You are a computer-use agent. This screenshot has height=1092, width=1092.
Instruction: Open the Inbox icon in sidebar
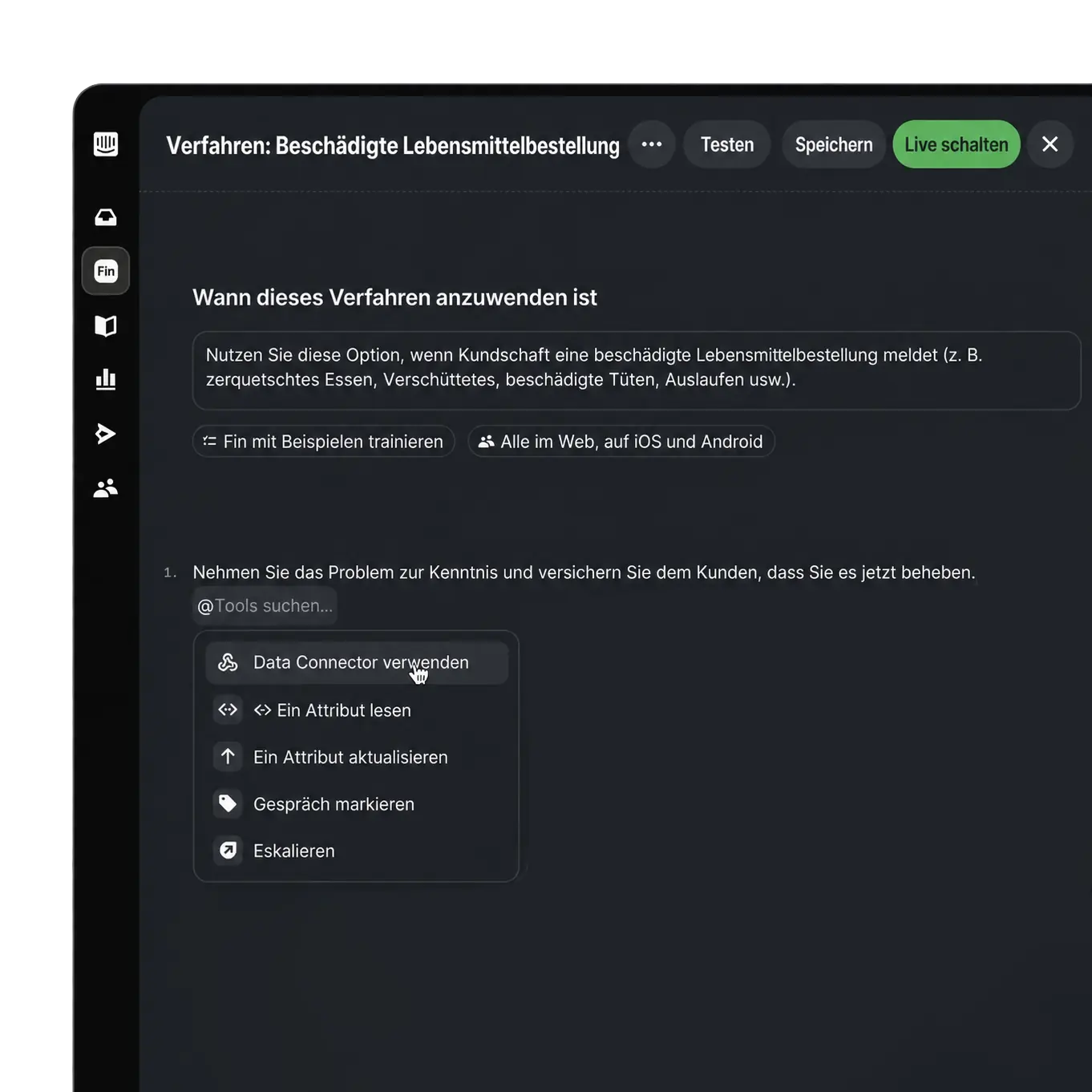pyautogui.click(x=106, y=217)
